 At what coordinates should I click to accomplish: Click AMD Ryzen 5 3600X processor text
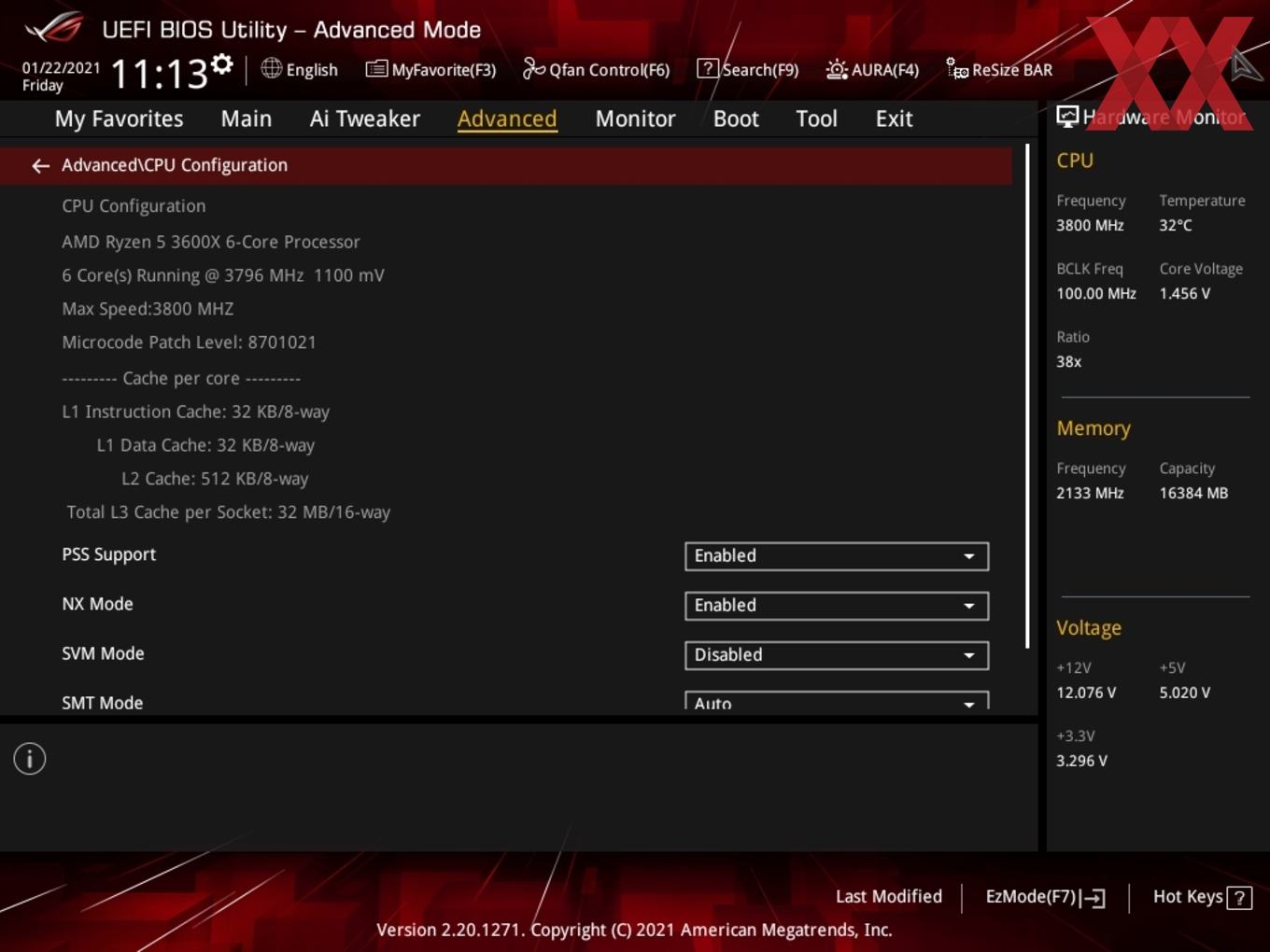(211, 242)
